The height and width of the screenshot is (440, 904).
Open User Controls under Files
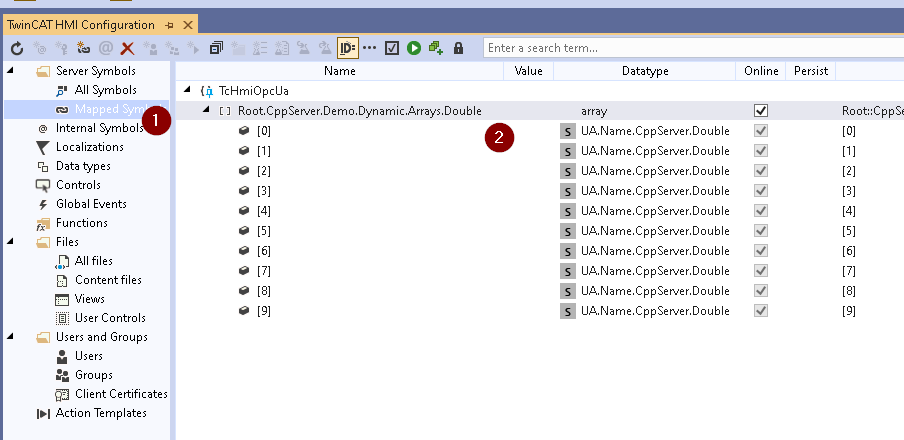point(110,318)
